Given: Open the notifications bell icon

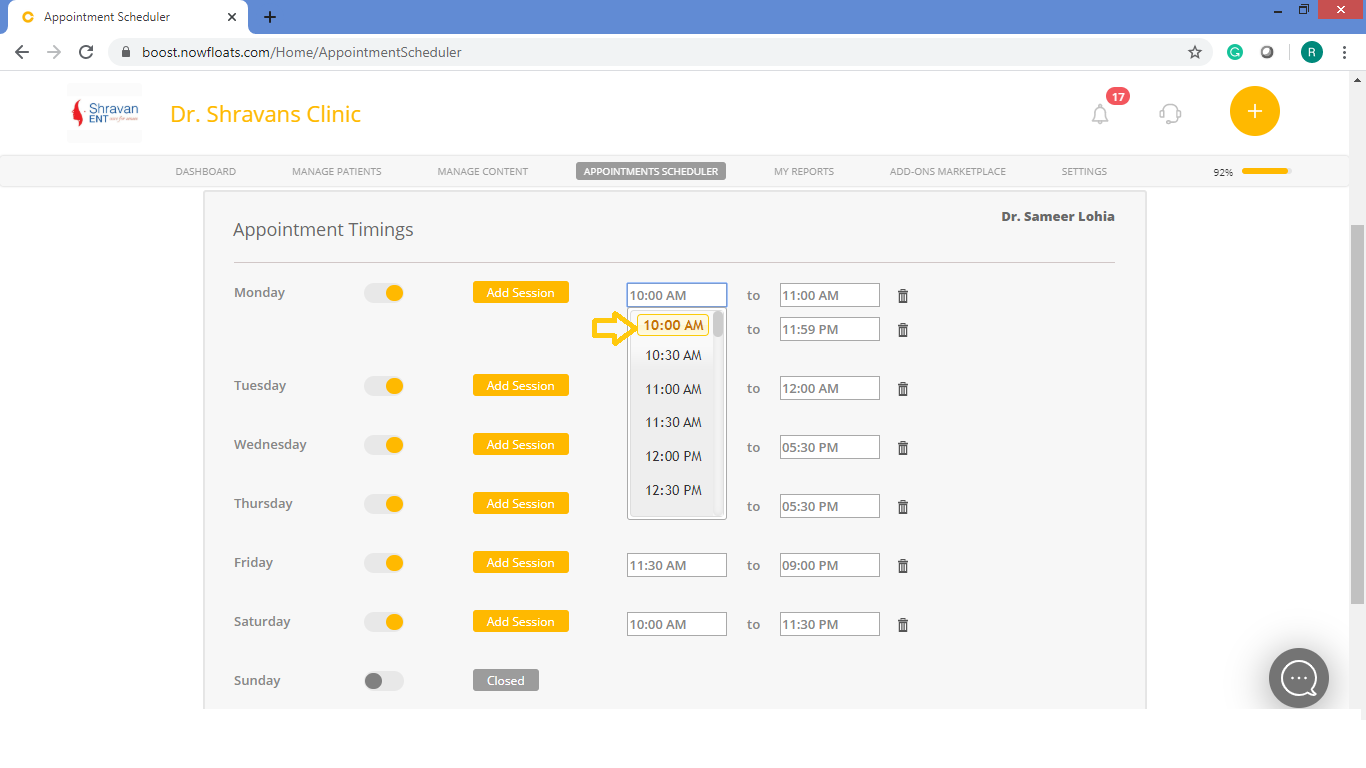Looking at the screenshot, I should click(x=1100, y=114).
